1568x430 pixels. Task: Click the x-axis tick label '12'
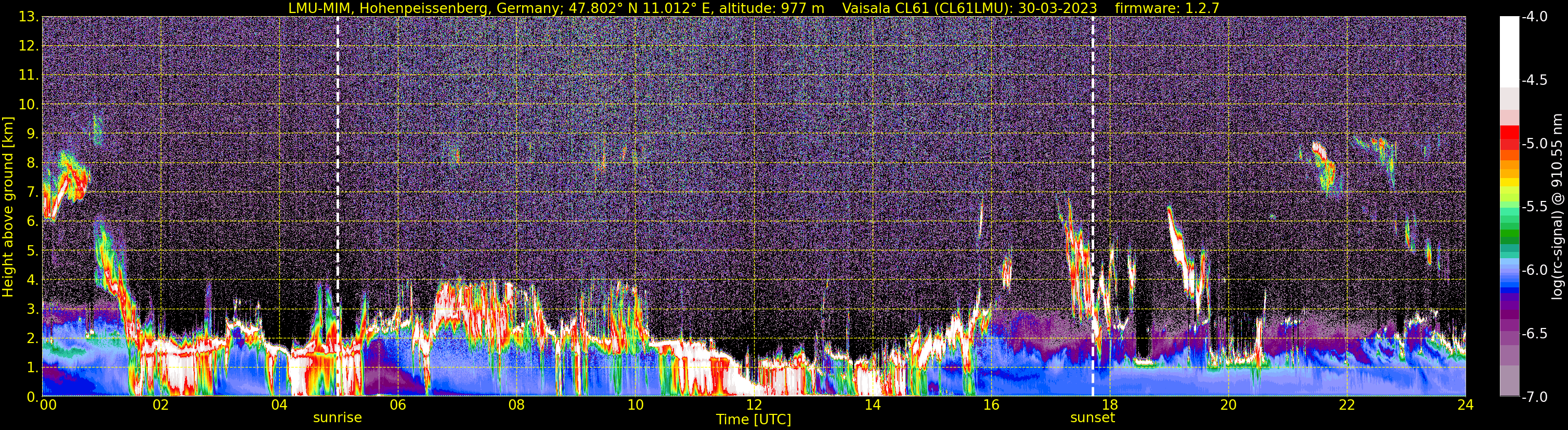[754, 405]
